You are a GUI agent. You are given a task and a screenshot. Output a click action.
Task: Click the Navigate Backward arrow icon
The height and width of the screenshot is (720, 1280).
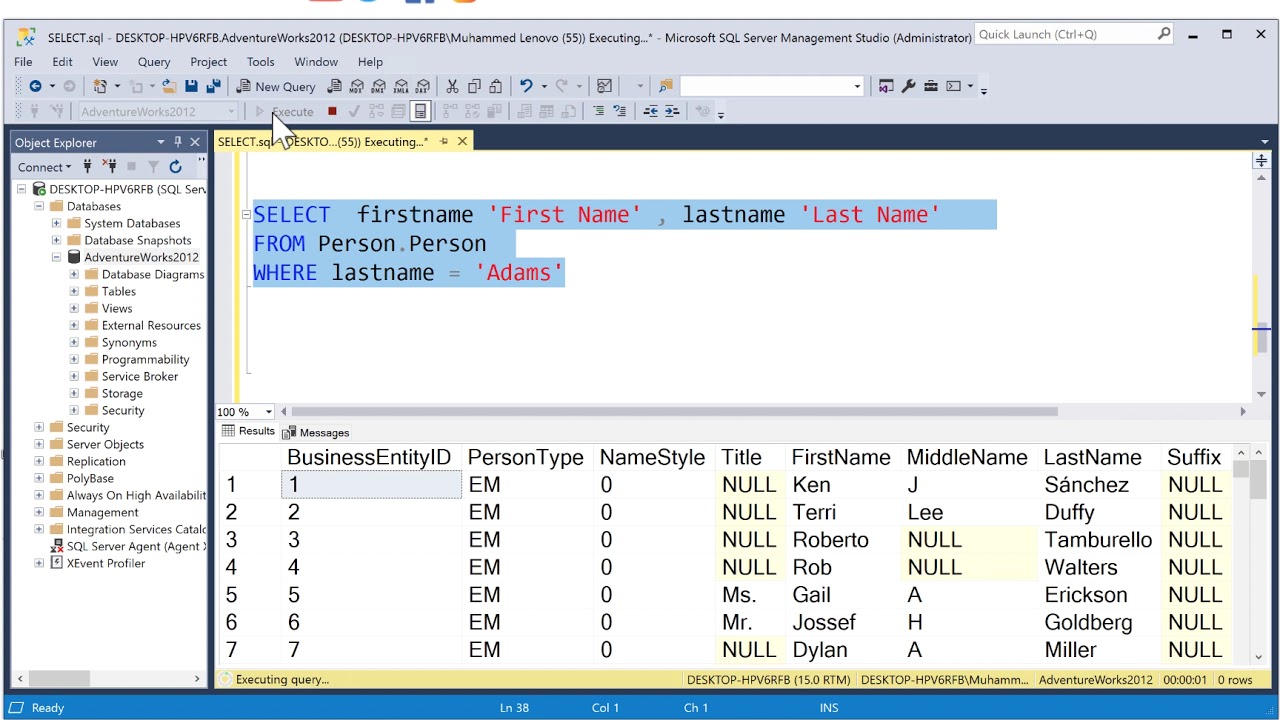[35, 86]
